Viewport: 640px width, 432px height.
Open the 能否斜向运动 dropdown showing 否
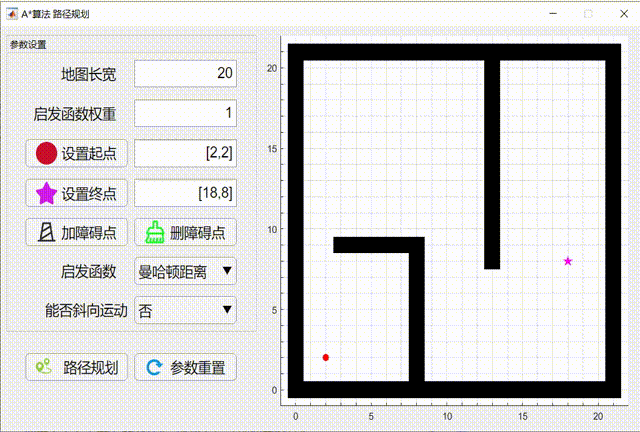pyautogui.click(x=185, y=310)
